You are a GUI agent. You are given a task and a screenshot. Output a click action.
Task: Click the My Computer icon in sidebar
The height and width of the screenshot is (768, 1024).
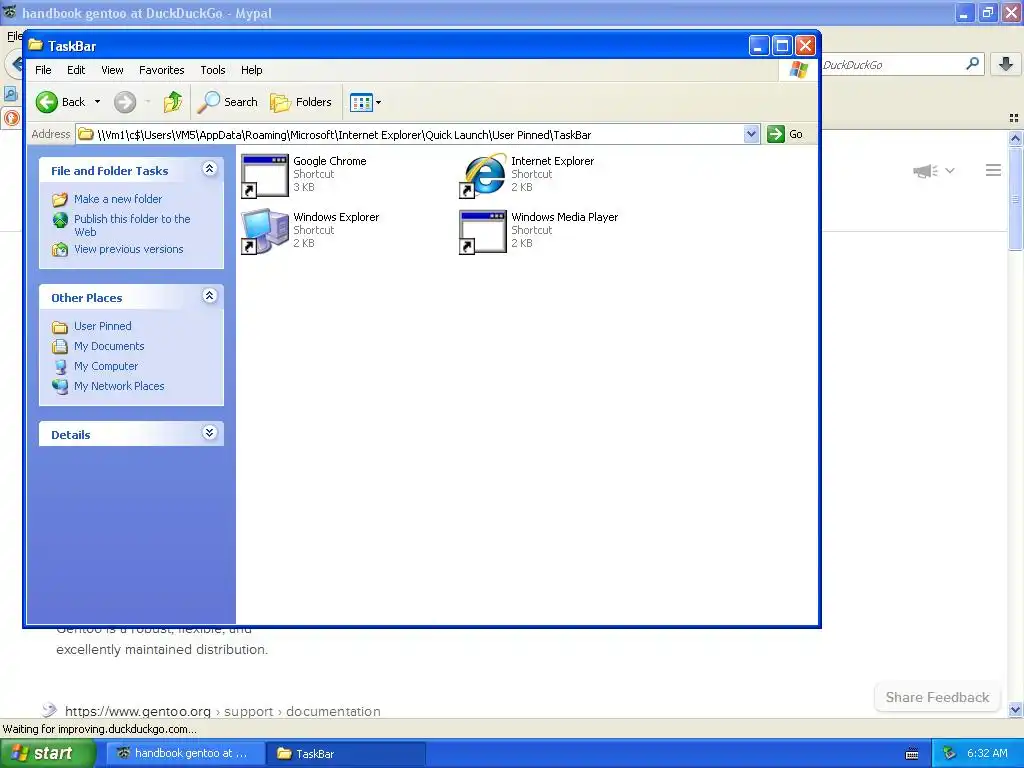pyautogui.click(x=60, y=366)
